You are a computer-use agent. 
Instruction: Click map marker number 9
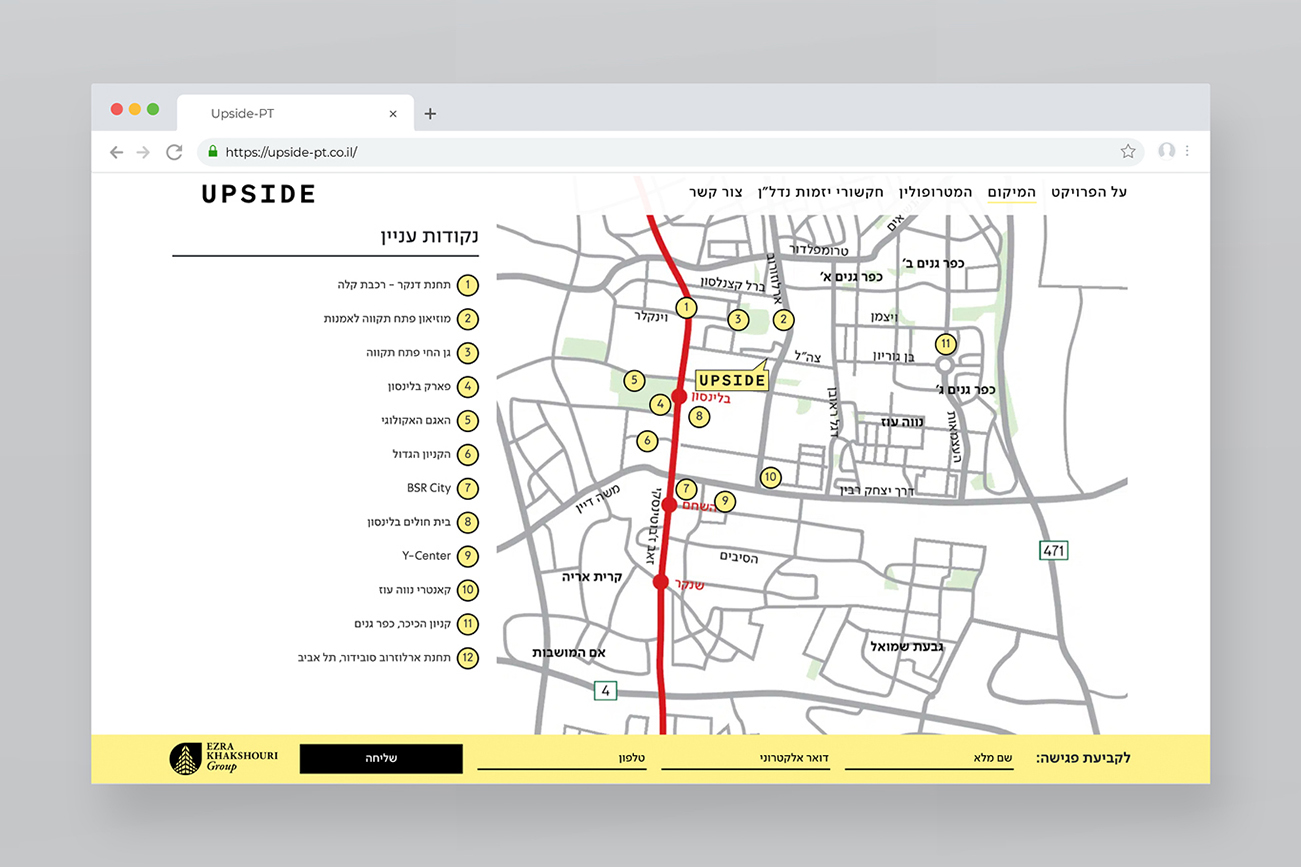(725, 501)
